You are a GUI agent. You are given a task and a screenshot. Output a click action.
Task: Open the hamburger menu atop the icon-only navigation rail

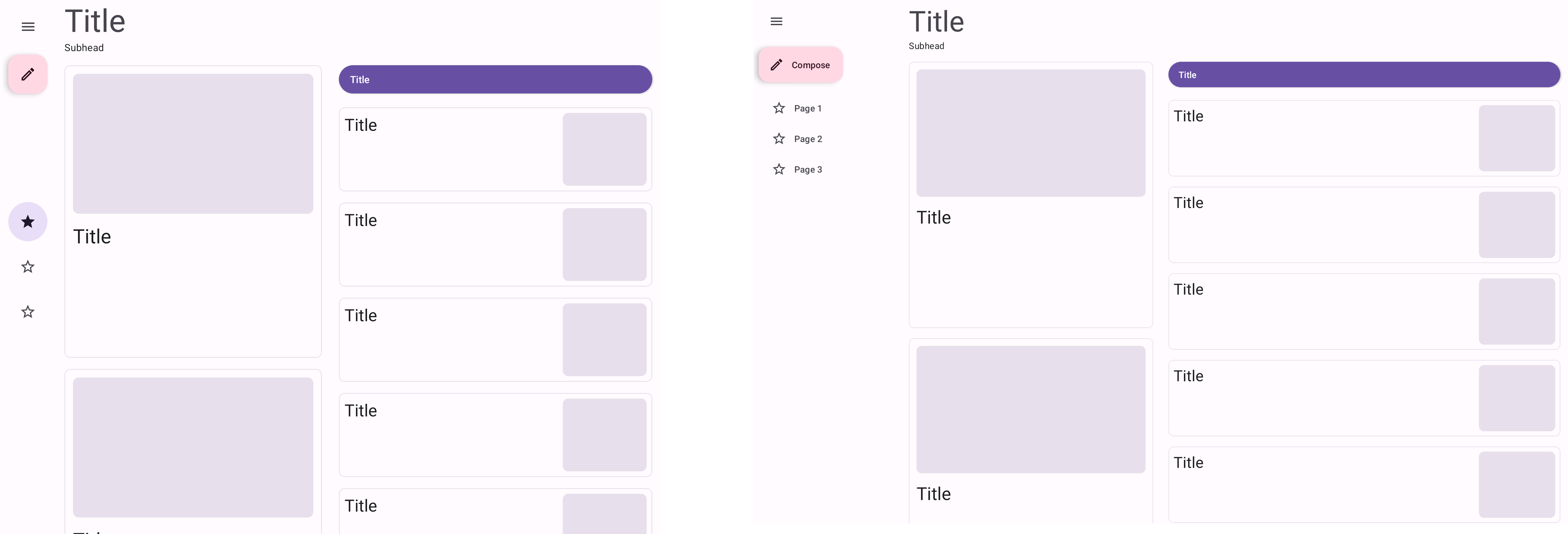tap(28, 27)
